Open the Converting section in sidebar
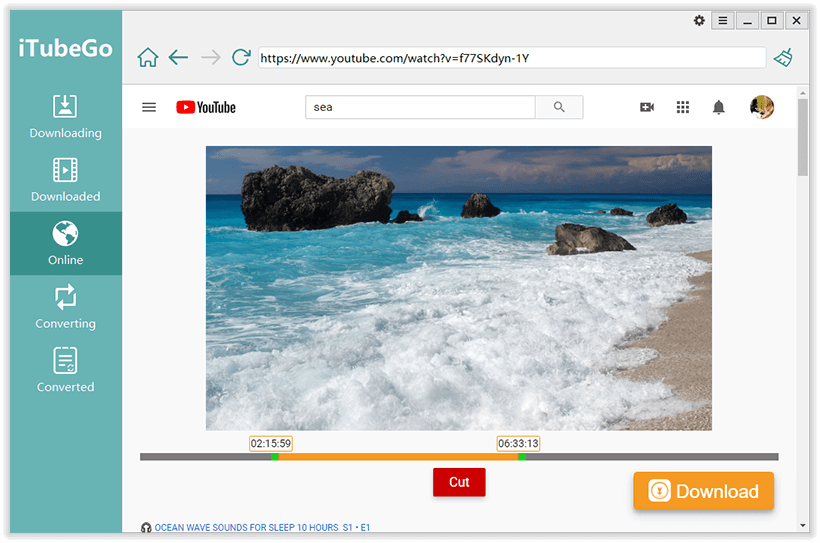The width and height of the screenshot is (820, 543). [x=66, y=307]
